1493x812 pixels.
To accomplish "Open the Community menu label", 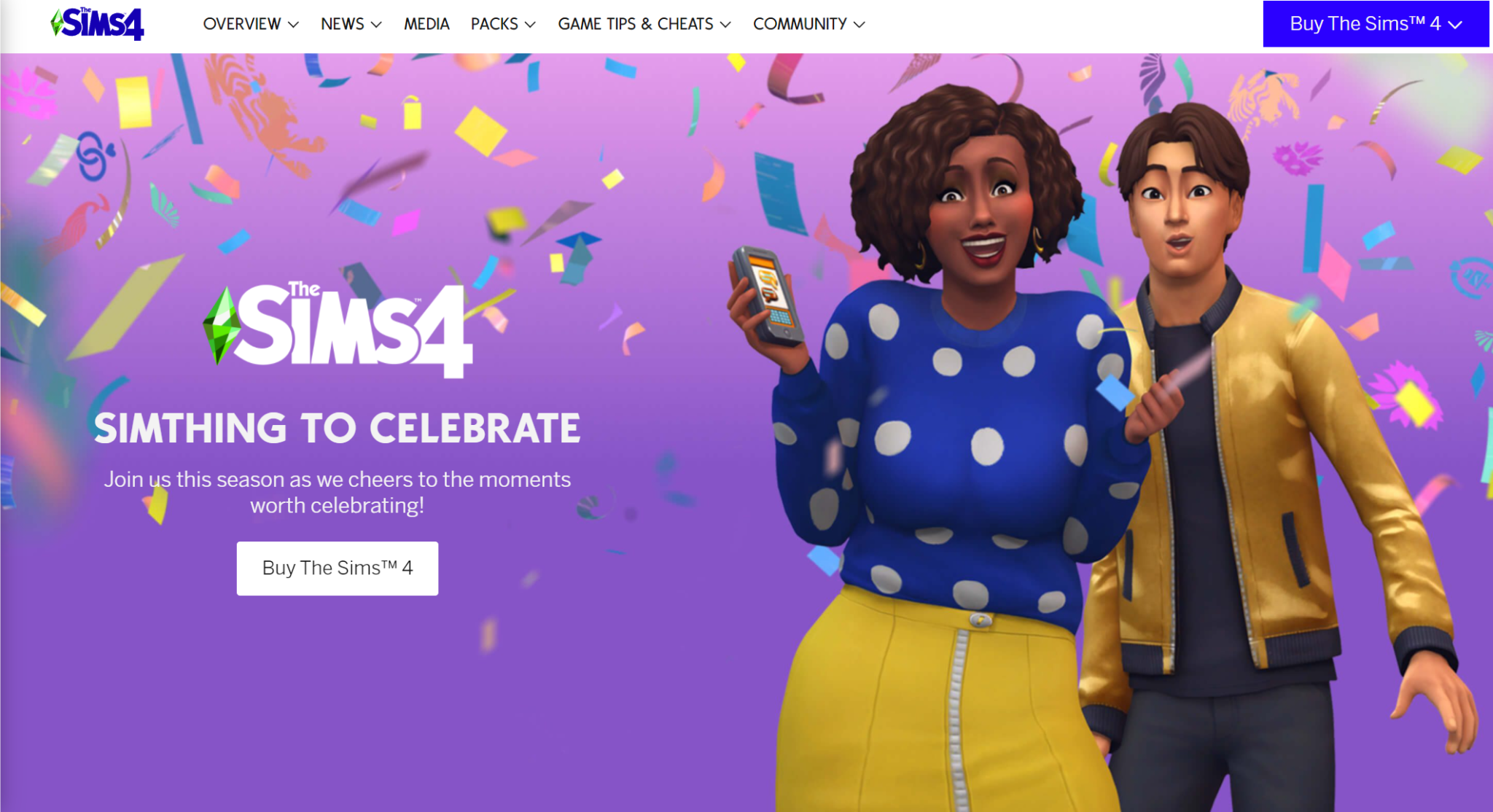I will [800, 24].
